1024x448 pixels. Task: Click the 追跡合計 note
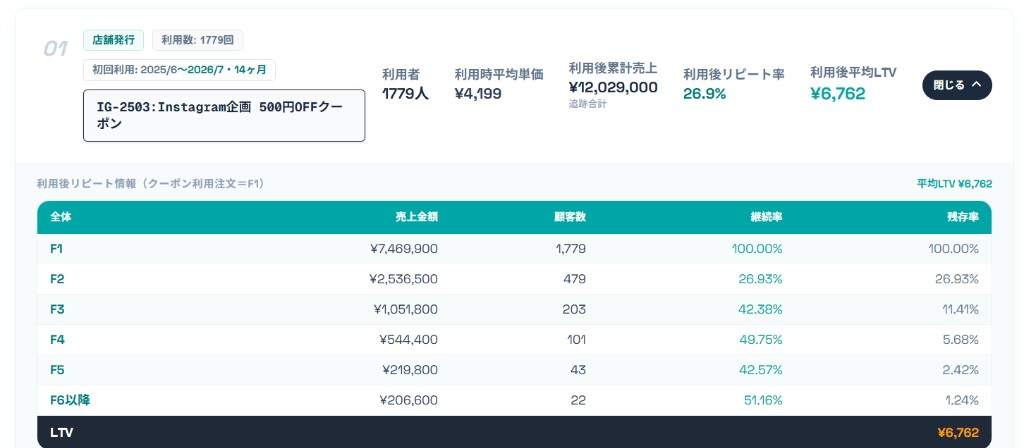click(x=587, y=104)
